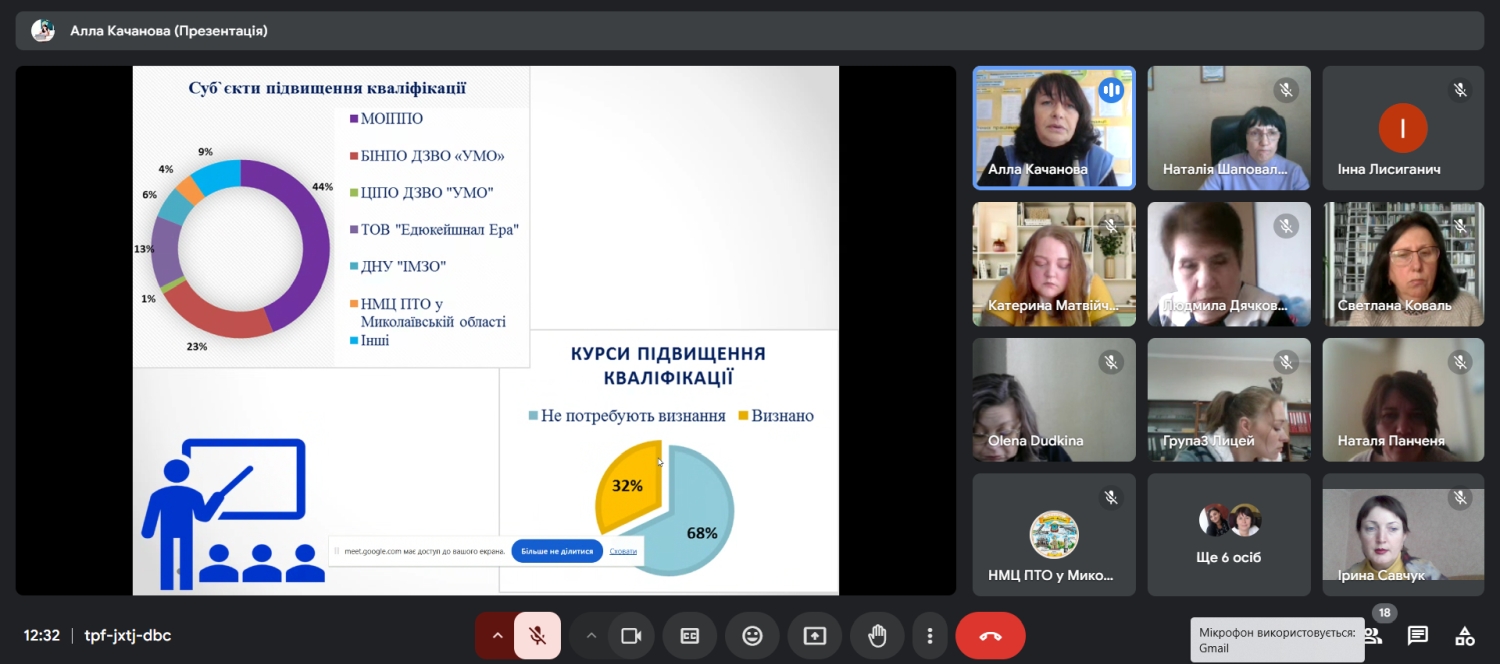This screenshot has width=1500, height=664.
Task: Click muted mic icon on Людмила Дячков tile
Action: [x=1286, y=226]
